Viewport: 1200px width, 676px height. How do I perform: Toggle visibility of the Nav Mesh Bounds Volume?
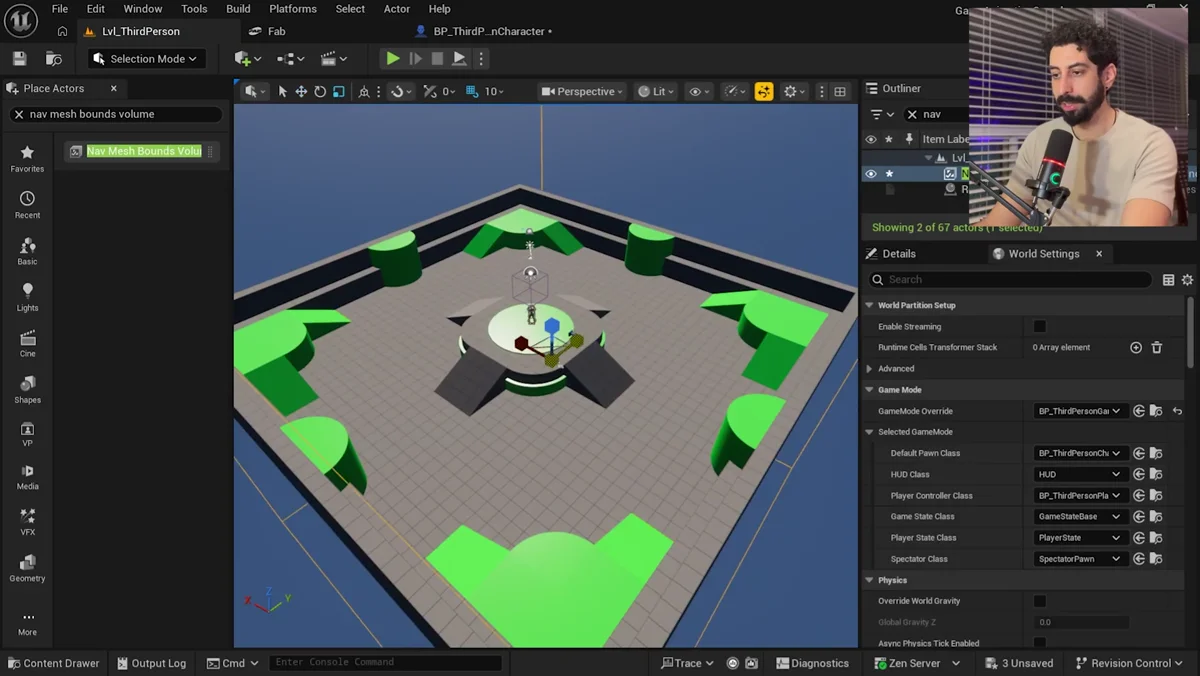868,172
